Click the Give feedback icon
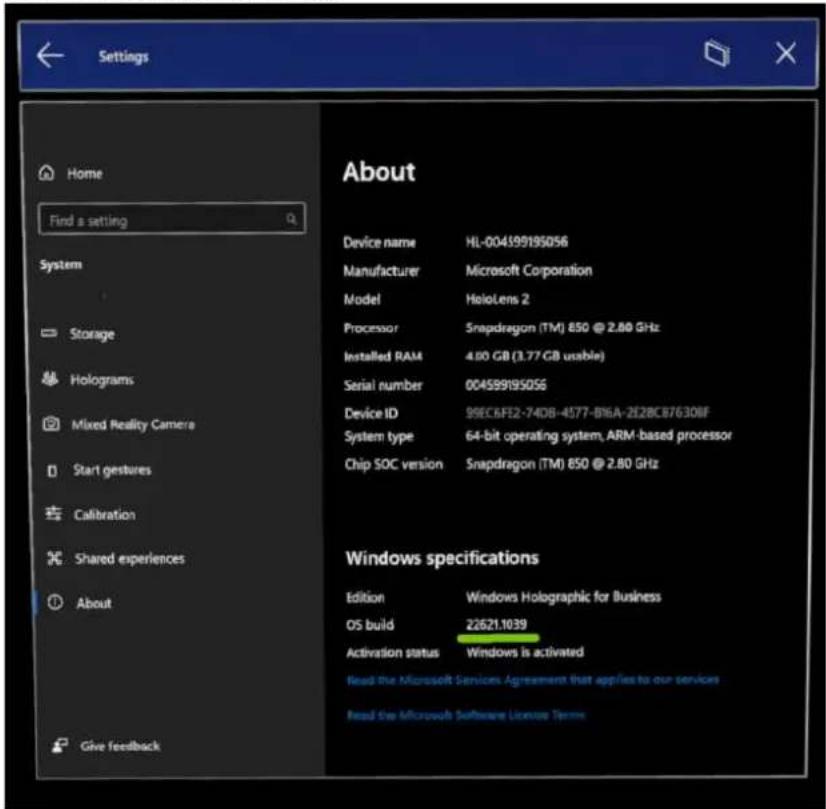 pyautogui.click(x=60, y=745)
